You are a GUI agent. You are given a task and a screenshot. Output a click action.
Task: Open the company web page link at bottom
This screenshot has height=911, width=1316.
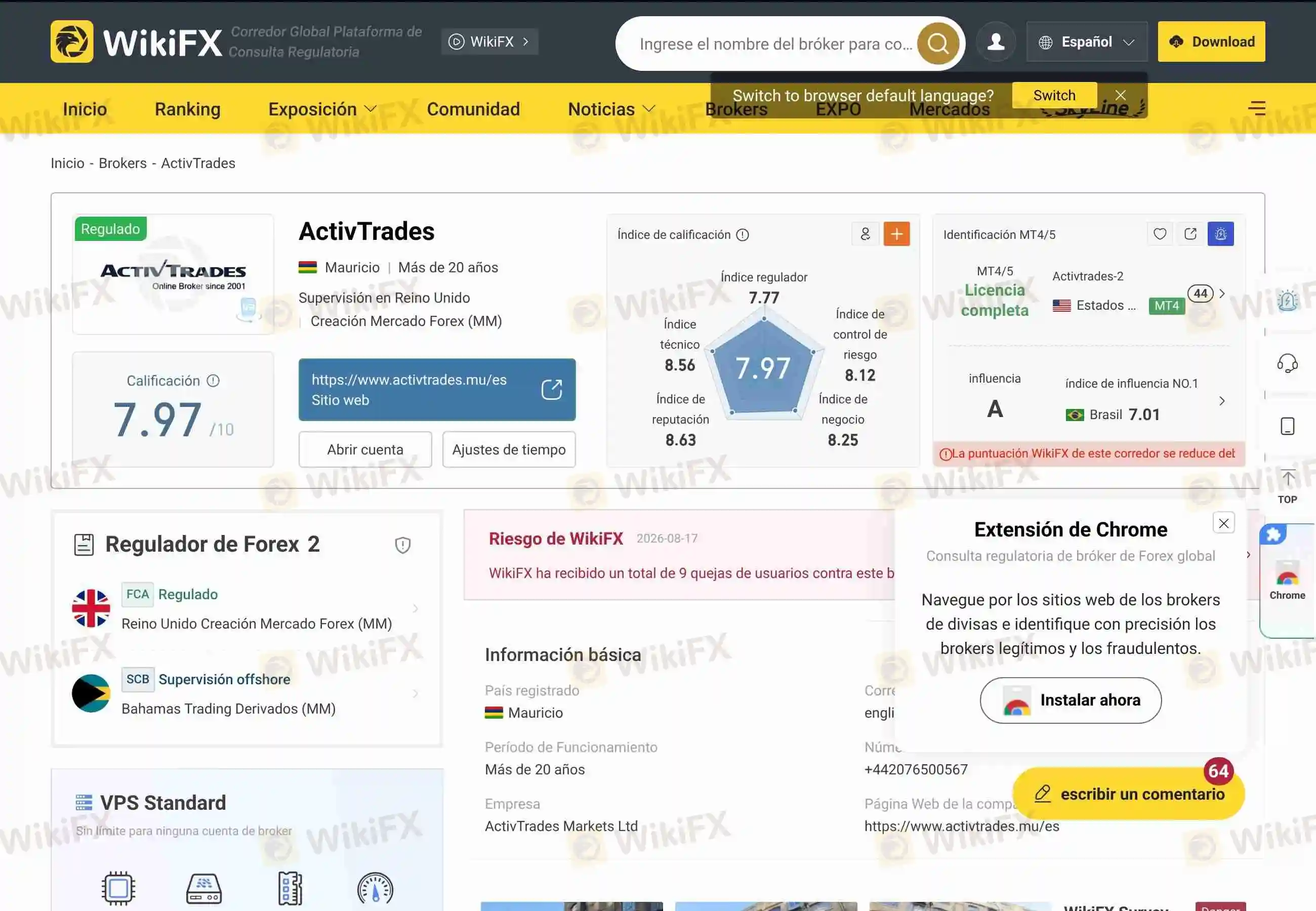point(962,826)
